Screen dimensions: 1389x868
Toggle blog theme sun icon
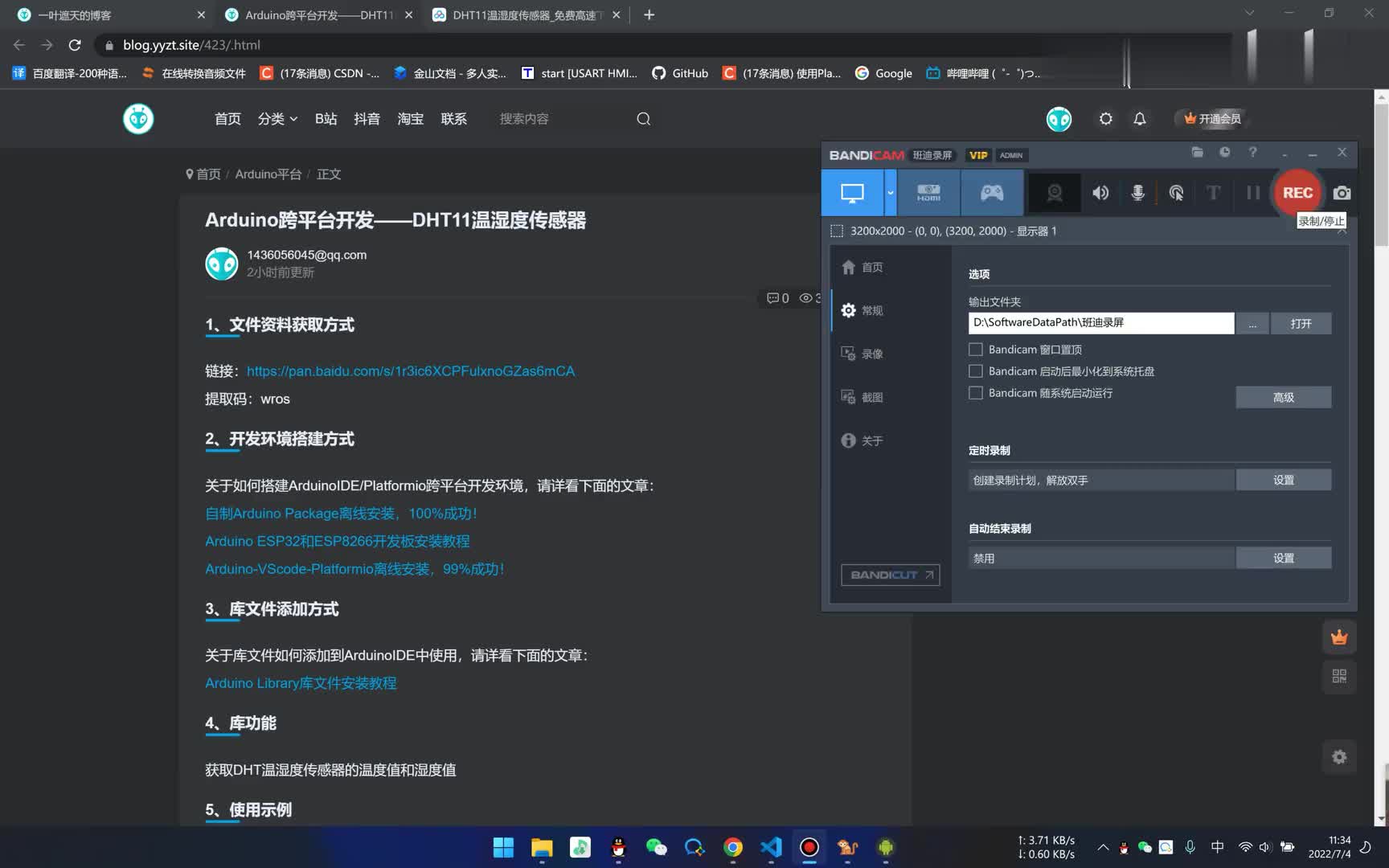click(1106, 119)
